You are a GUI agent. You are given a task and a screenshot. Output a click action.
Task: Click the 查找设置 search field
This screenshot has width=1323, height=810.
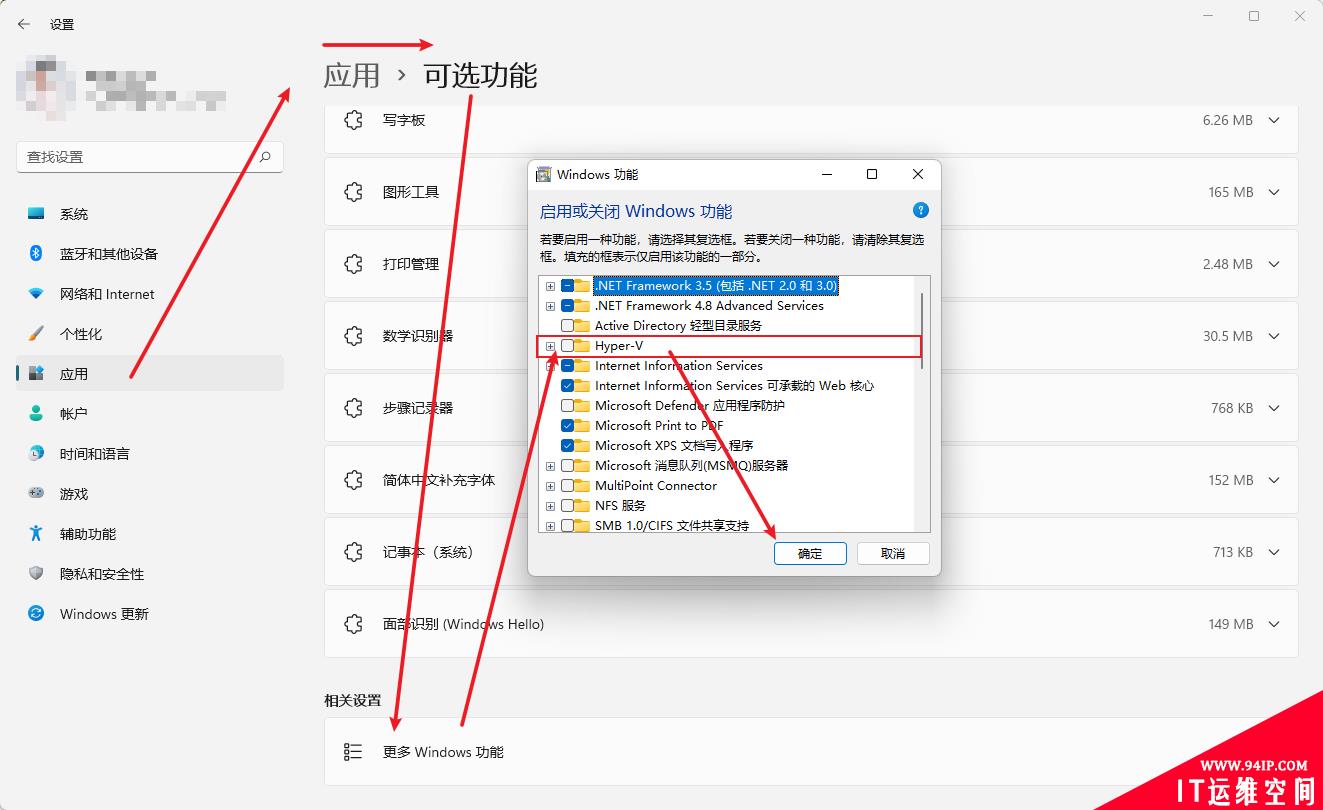pos(150,157)
